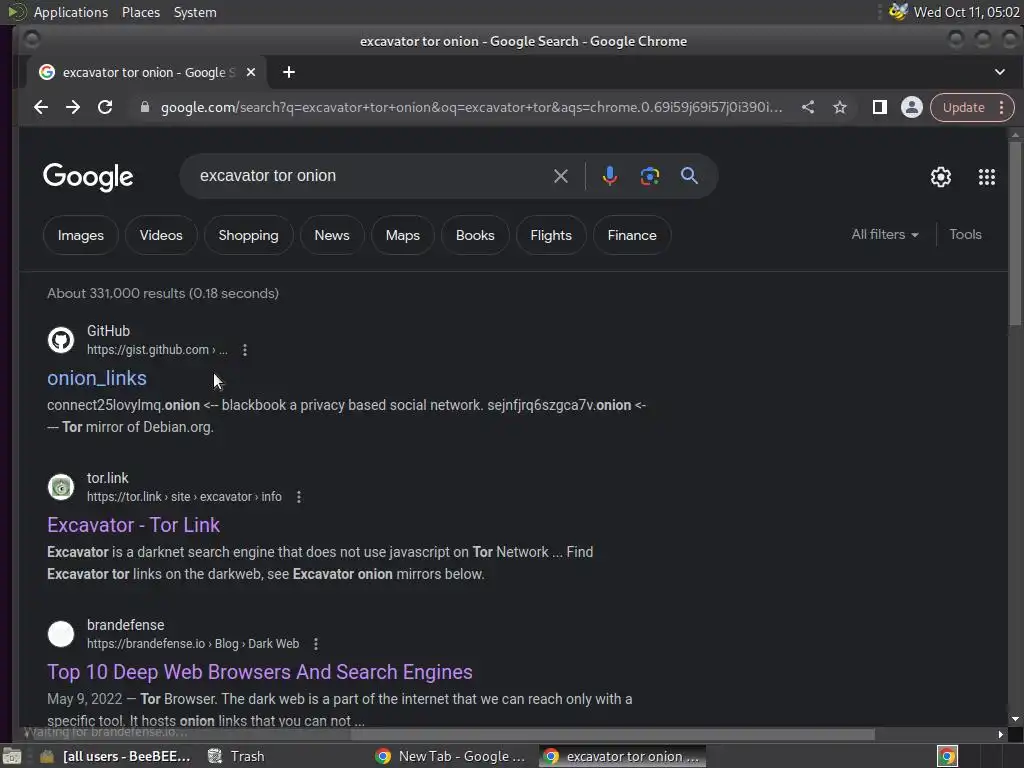The image size is (1024, 768).
Task: Open the Excavator - Tor Link result
Action: point(133,525)
